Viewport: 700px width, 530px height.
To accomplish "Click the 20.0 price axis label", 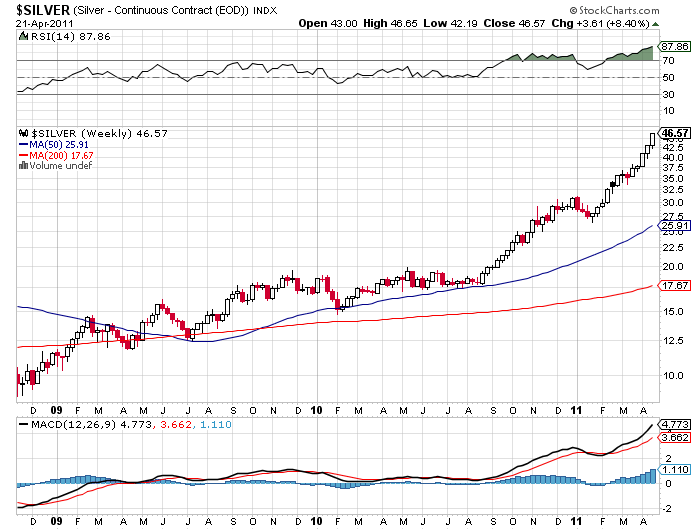I will click(x=673, y=267).
